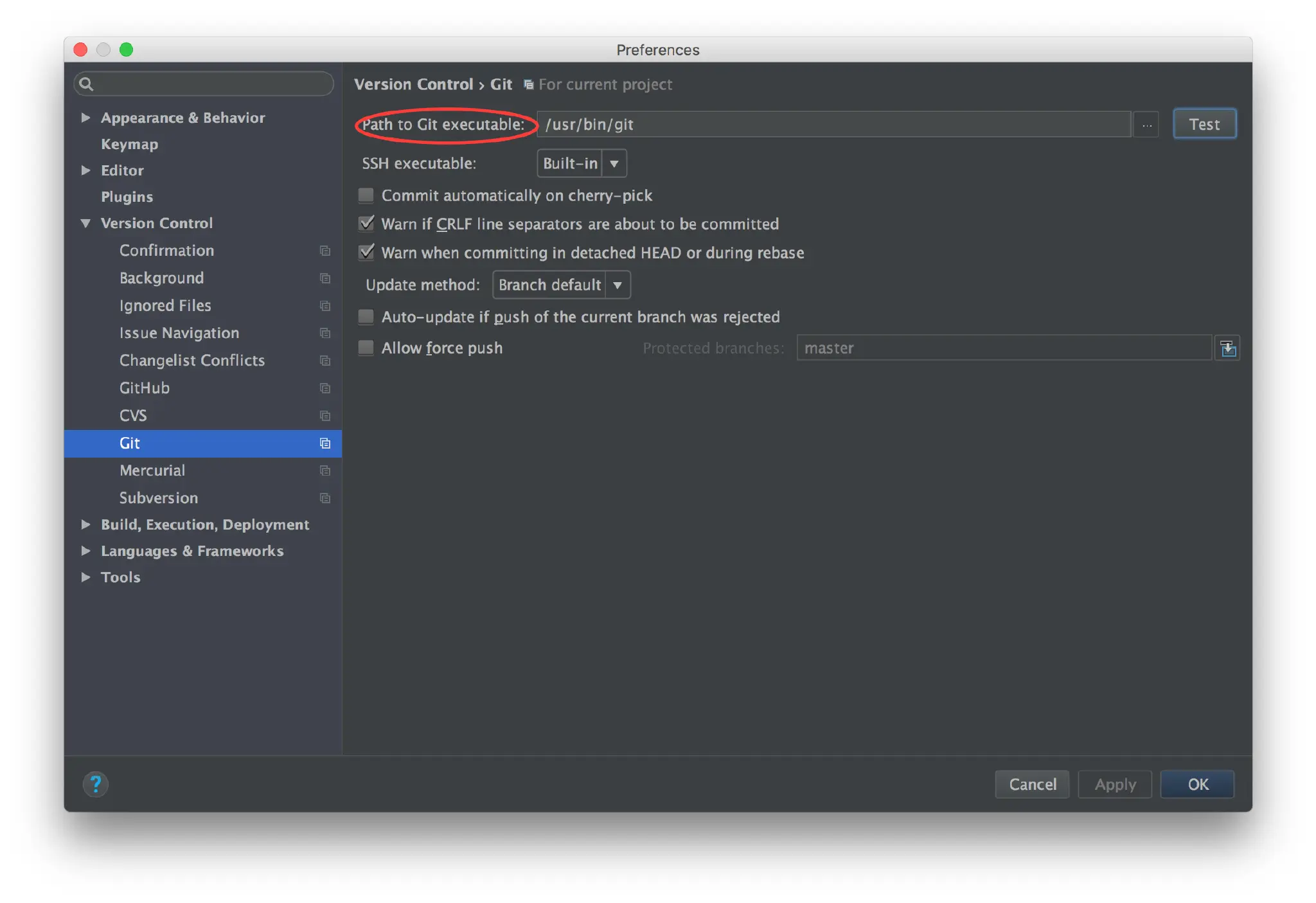Enable Auto-update if push was rejected
The width and height of the screenshot is (1316, 903).
pos(366,317)
